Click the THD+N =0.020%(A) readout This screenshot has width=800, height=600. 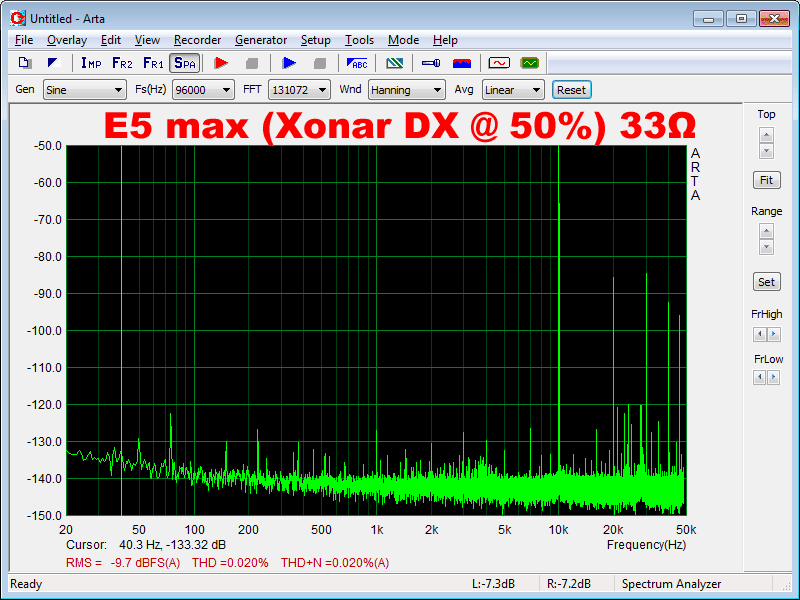click(335, 563)
